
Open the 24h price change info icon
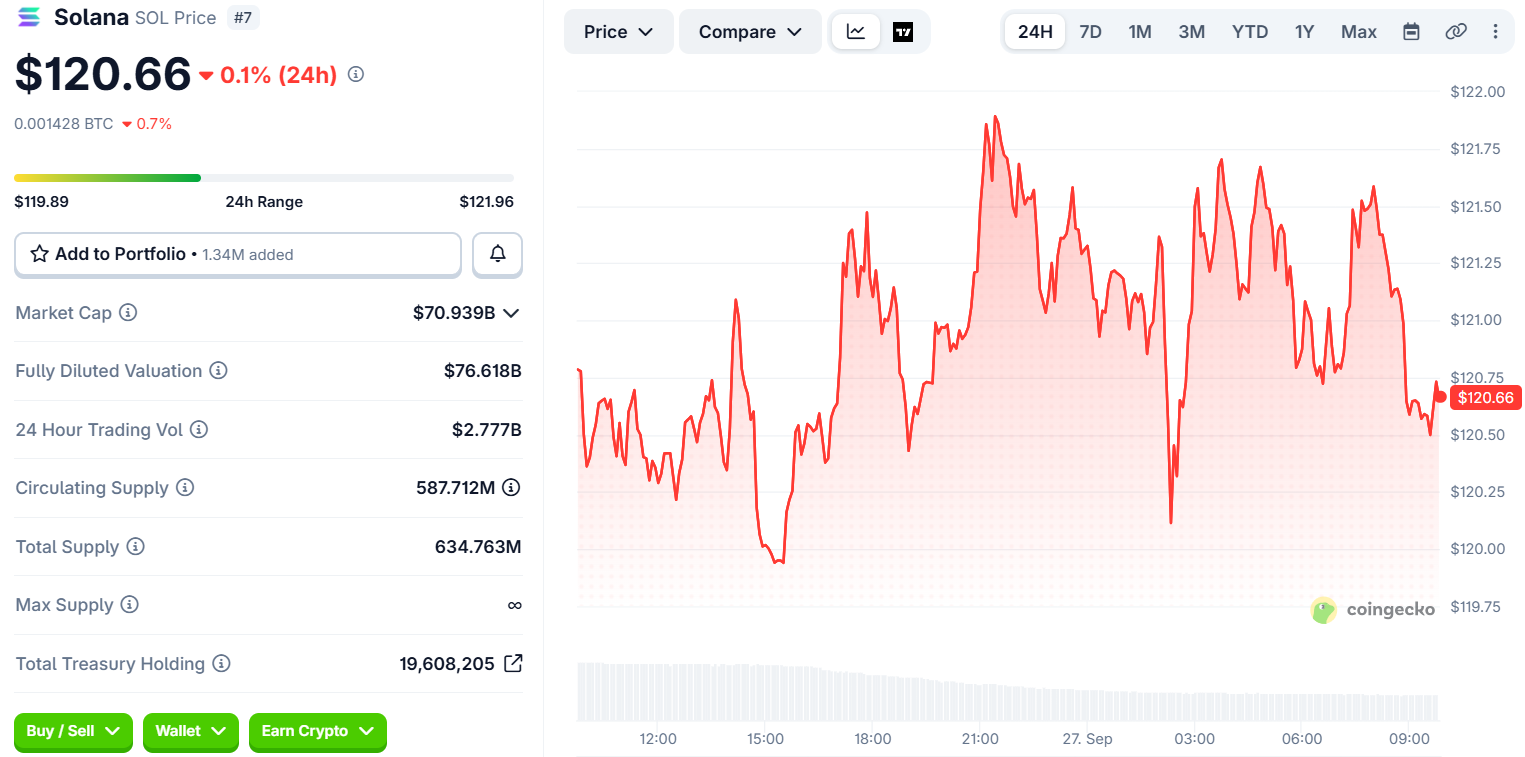pos(355,74)
